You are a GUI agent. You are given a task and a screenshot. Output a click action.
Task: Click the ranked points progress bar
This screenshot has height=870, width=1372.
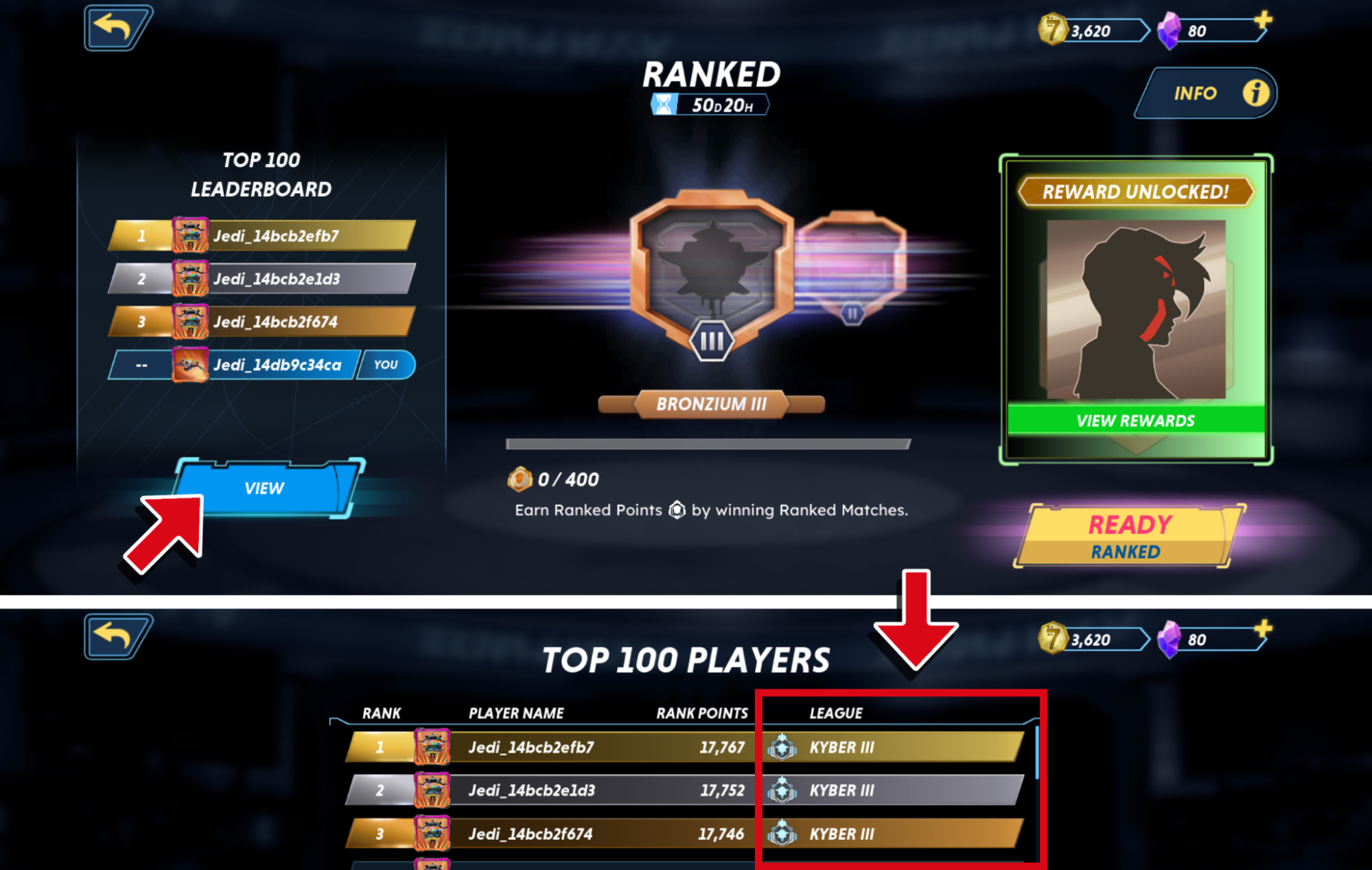point(708,444)
